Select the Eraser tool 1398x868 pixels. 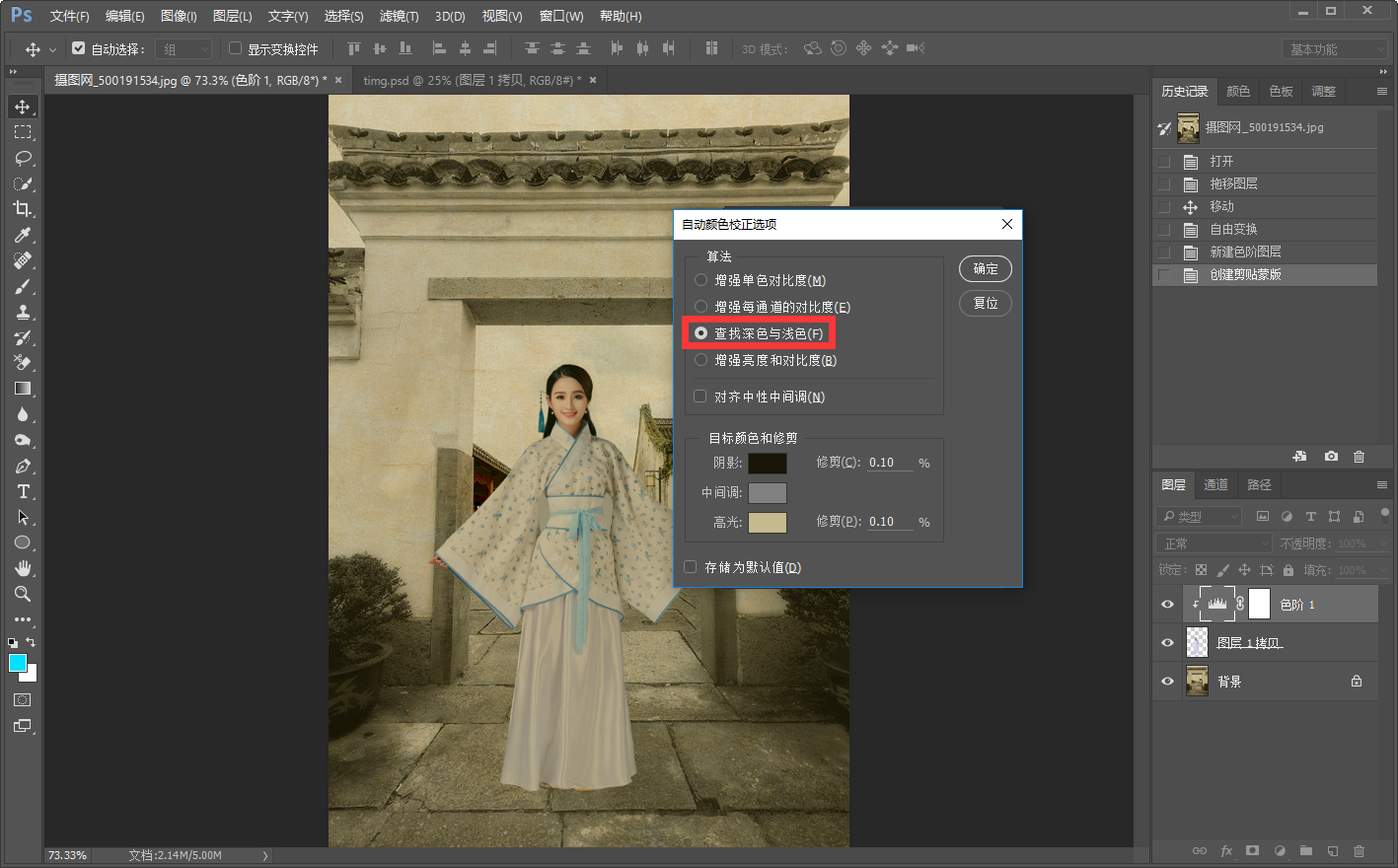click(x=23, y=363)
